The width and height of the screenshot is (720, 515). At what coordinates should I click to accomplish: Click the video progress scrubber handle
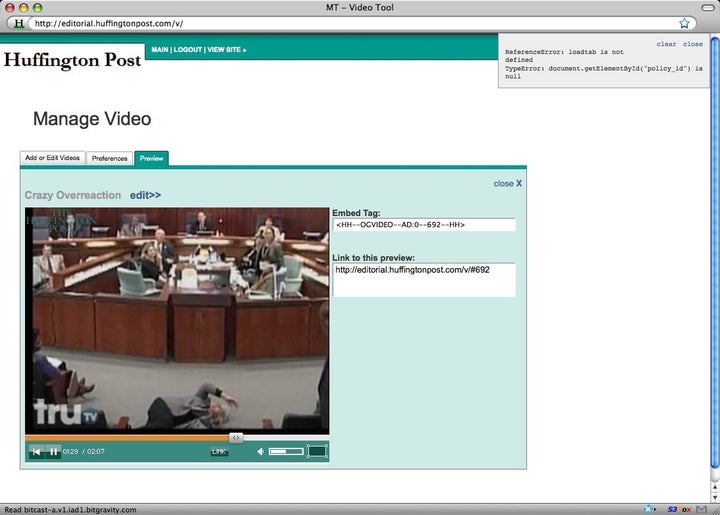point(236,438)
